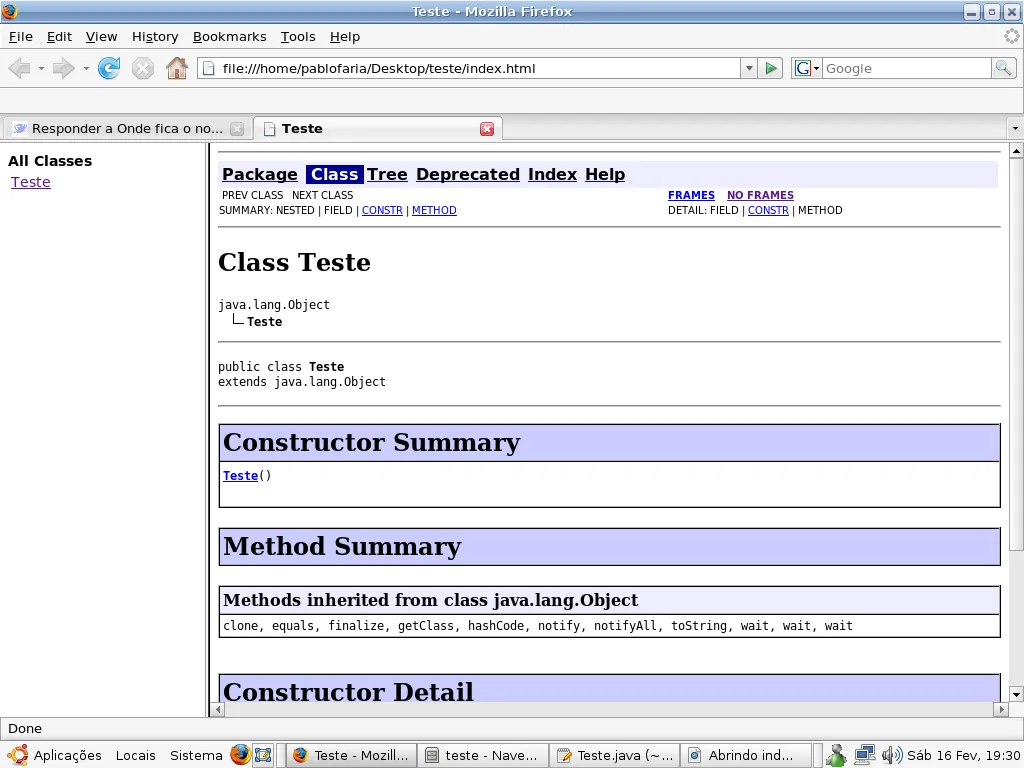Viewport: 1024px width, 768px height.
Task: Click the Stop loading button
Action: [142, 68]
